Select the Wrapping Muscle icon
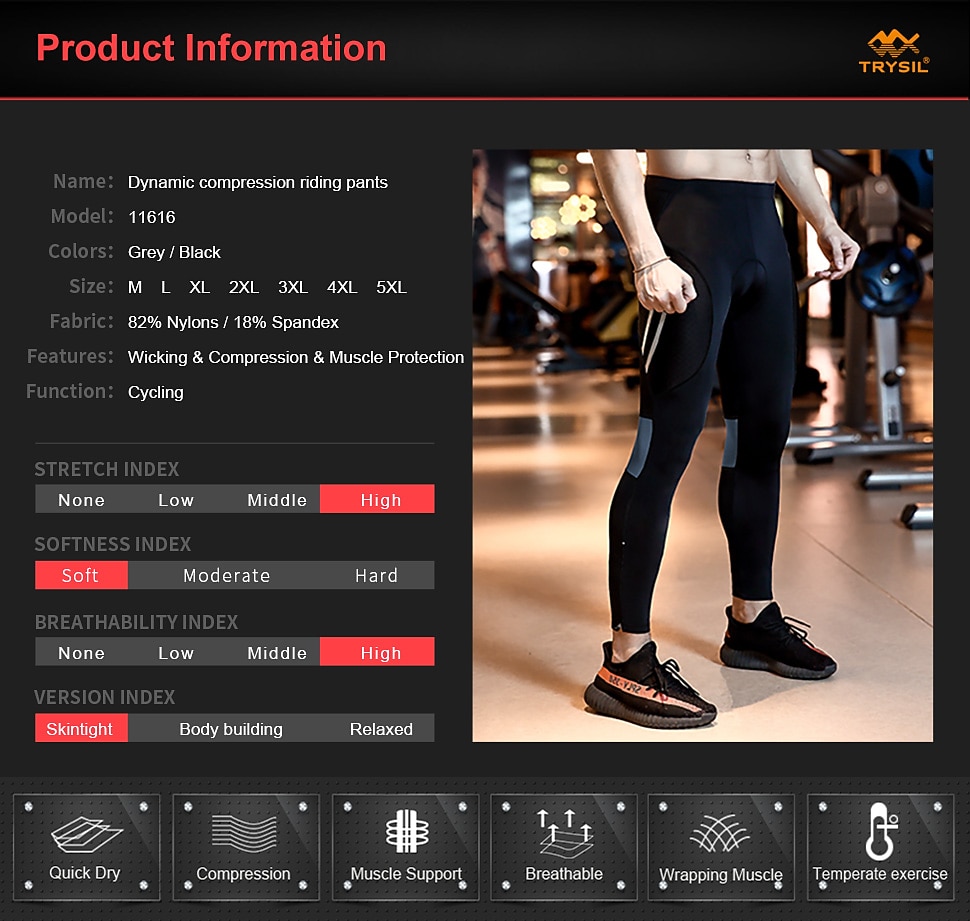This screenshot has width=970, height=921. tap(721, 846)
